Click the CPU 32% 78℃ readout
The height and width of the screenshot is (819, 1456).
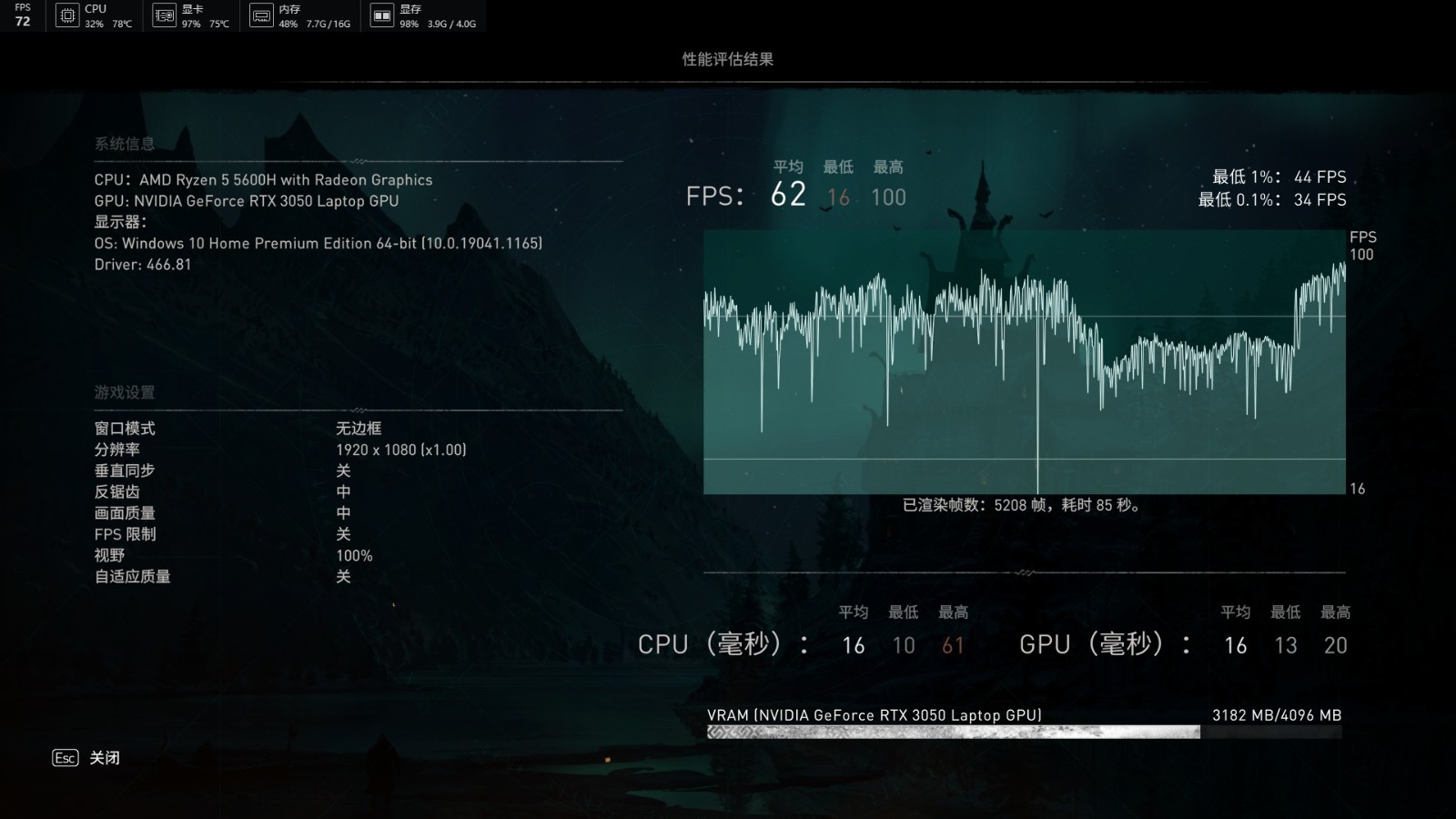pos(108,15)
